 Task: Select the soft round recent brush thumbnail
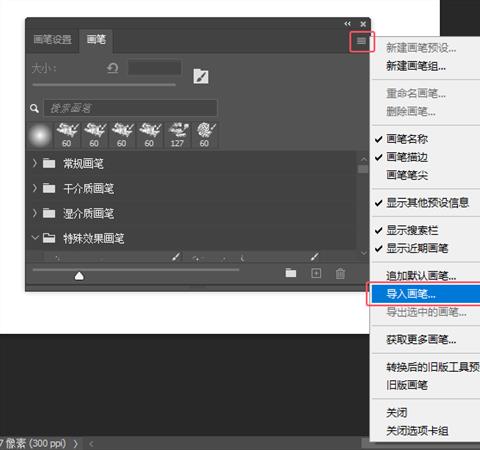pyautogui.click(x=40, y=135)
